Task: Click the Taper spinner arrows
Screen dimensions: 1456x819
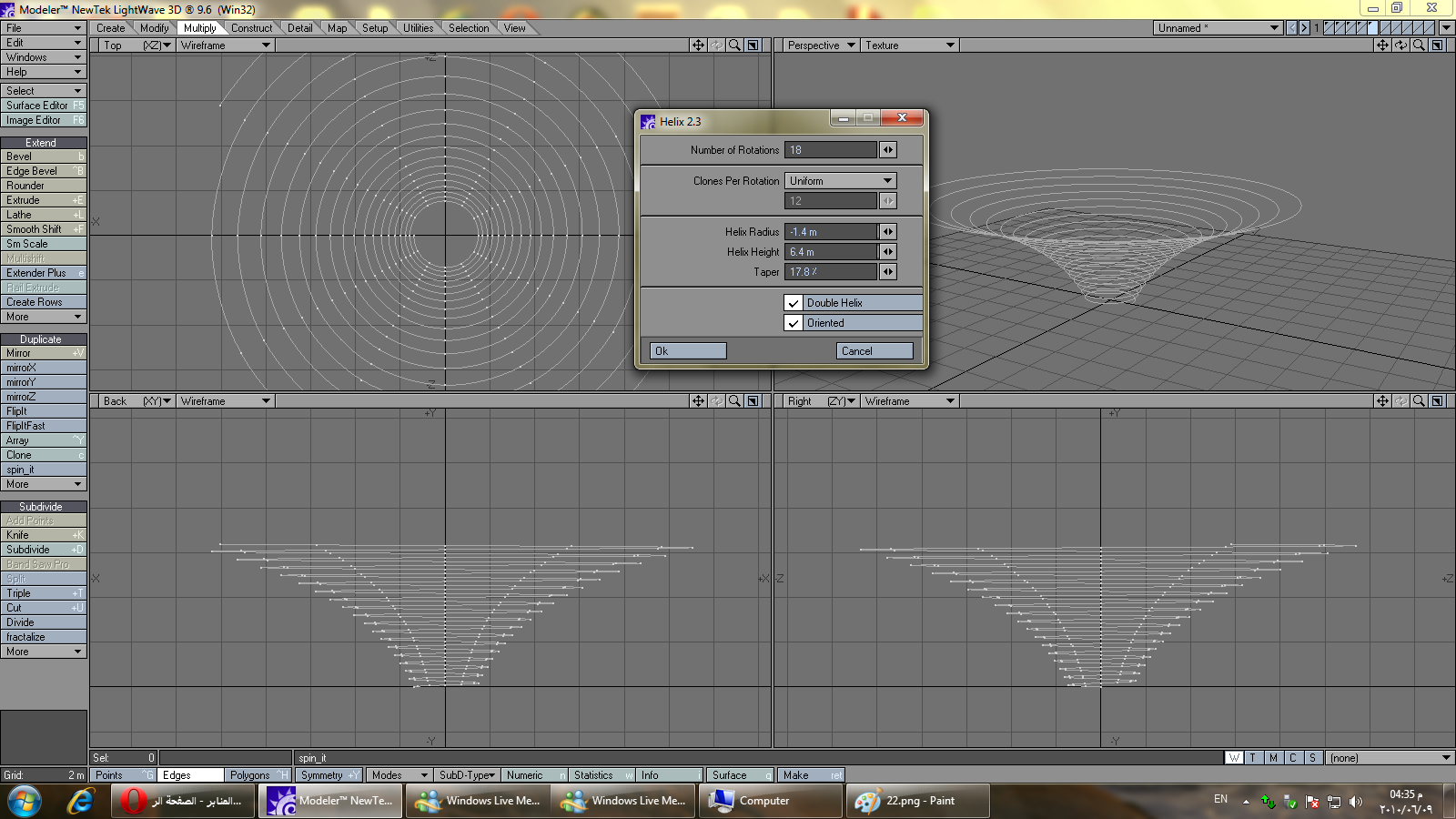Action: (888, 271)
